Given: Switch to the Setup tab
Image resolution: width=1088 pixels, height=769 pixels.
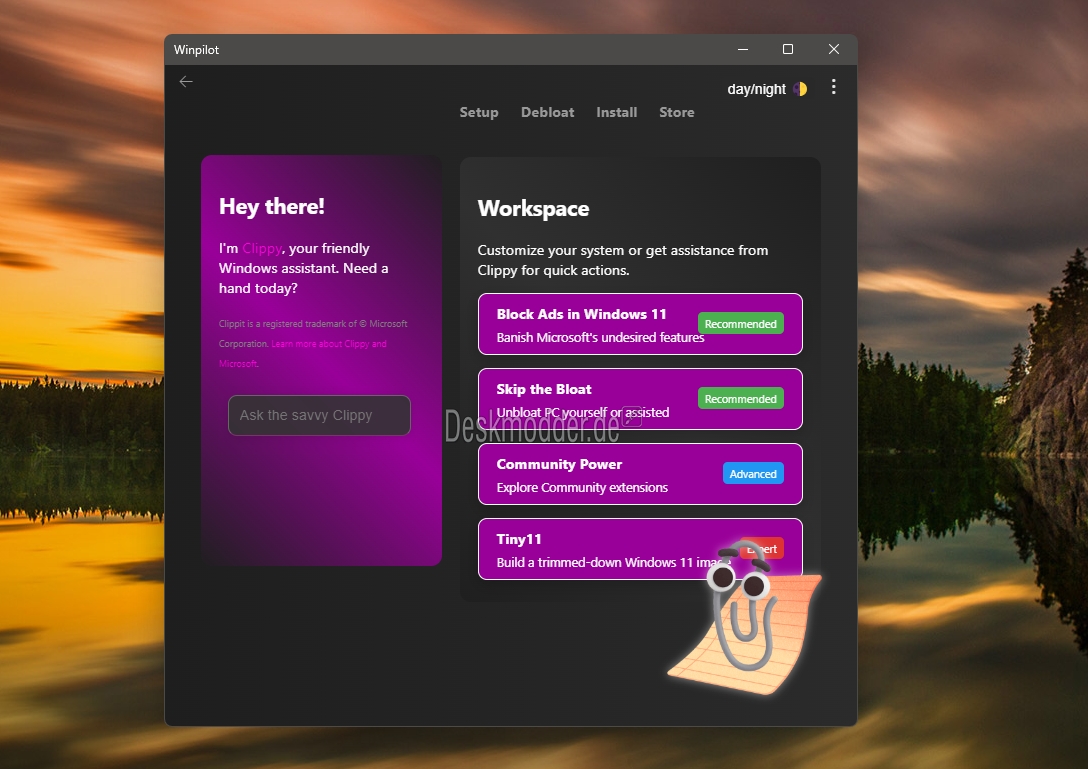Looking at the screenshot, I should [x=479, y=112].
